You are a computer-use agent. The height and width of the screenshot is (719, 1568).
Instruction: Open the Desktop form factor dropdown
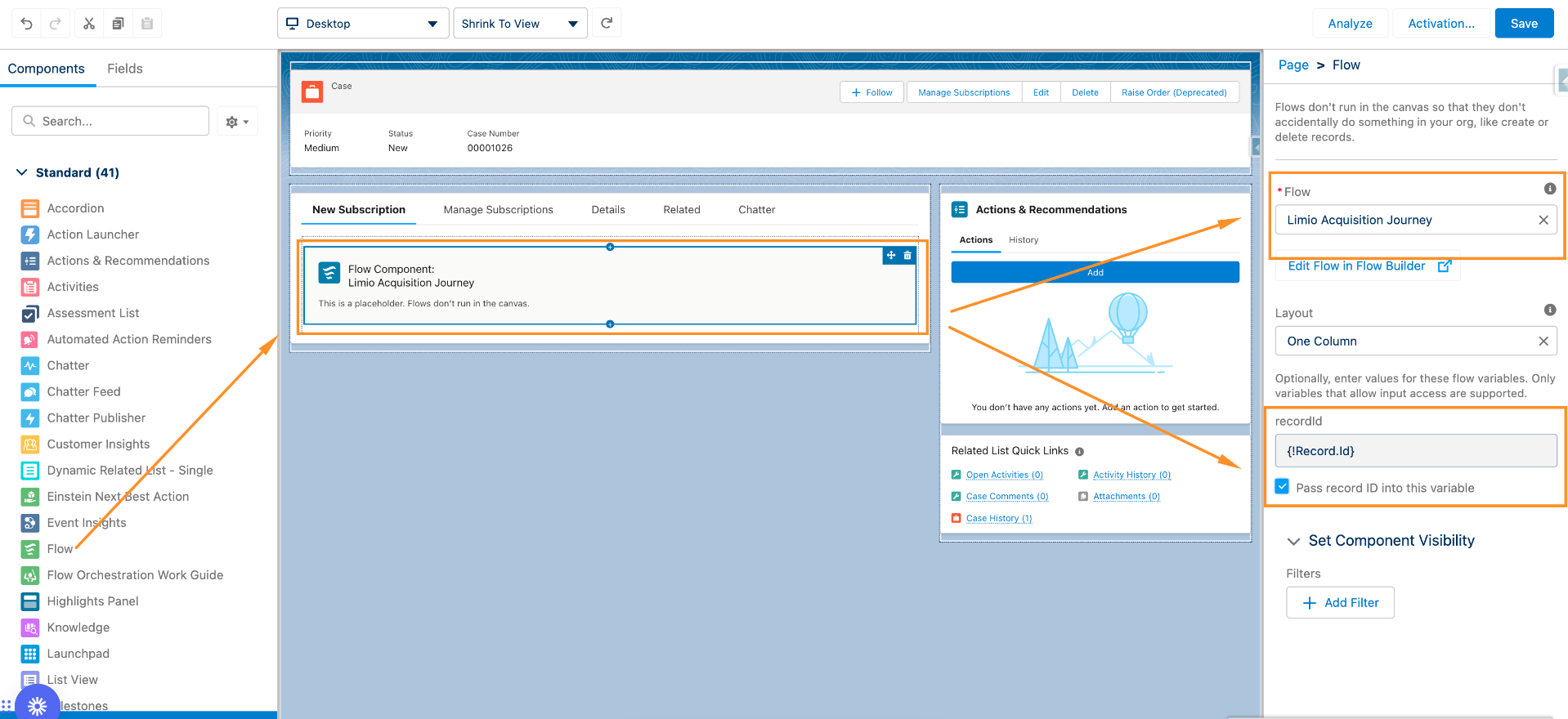tap(363, 24)
